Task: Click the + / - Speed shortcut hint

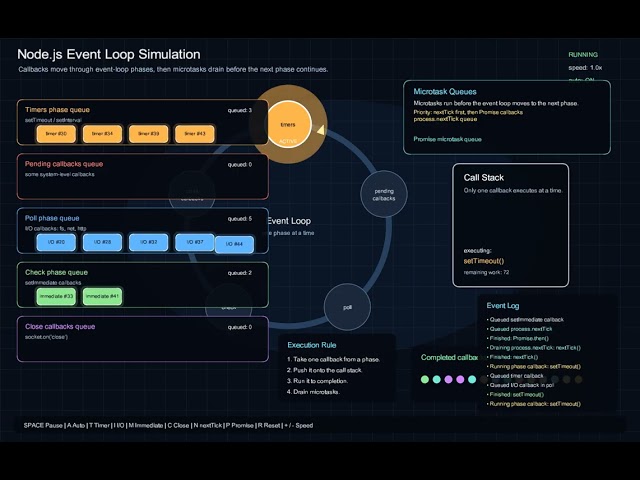Action: [299, 425]
